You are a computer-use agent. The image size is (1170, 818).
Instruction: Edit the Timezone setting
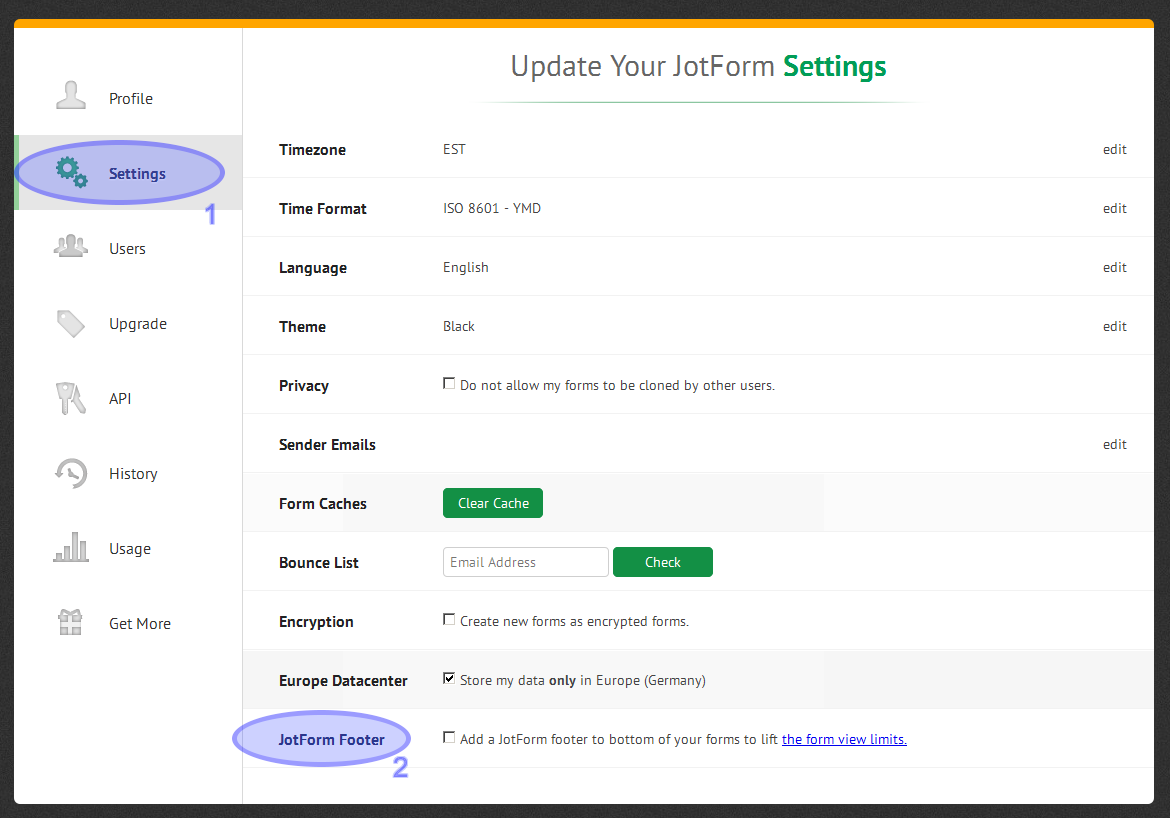(x=1114, y=149)
